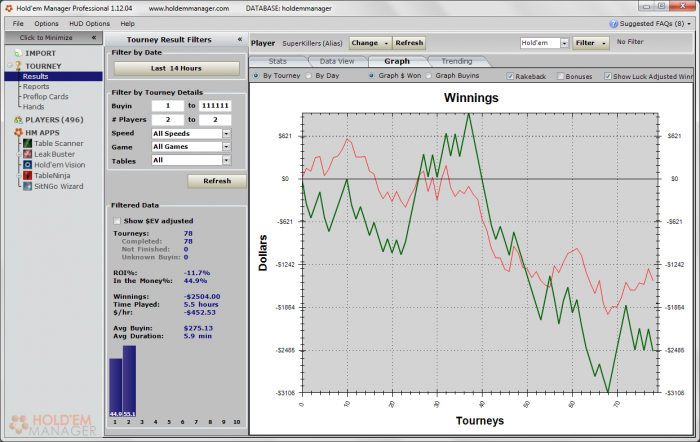Viewport: 700px width, 442px height.
Task: Open the Tables dropdown
Action: click(226, 160)
